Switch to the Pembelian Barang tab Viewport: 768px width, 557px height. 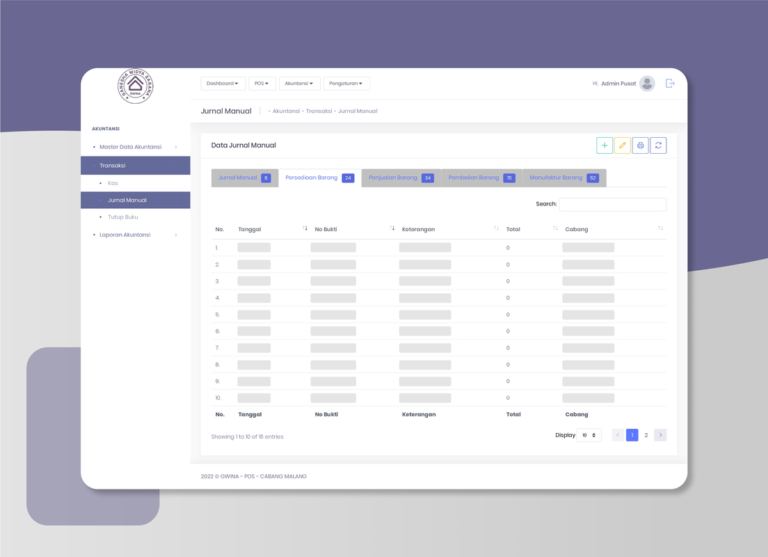[x=481, y=178]
